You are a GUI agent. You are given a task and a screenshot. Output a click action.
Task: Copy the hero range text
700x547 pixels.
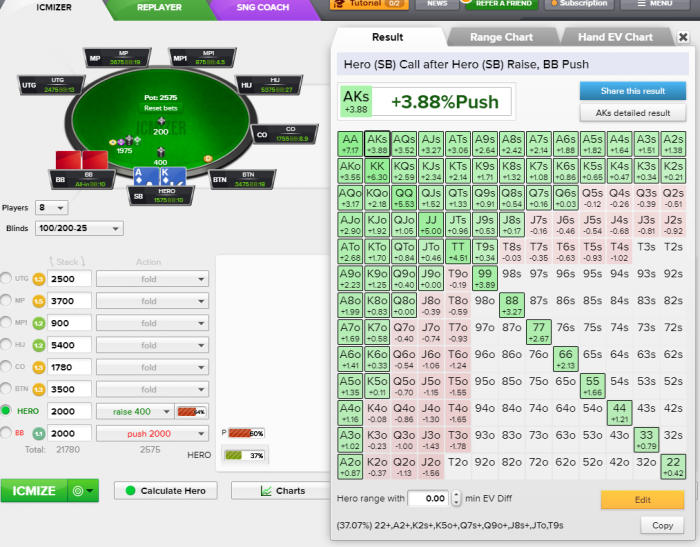coord(662,526)
